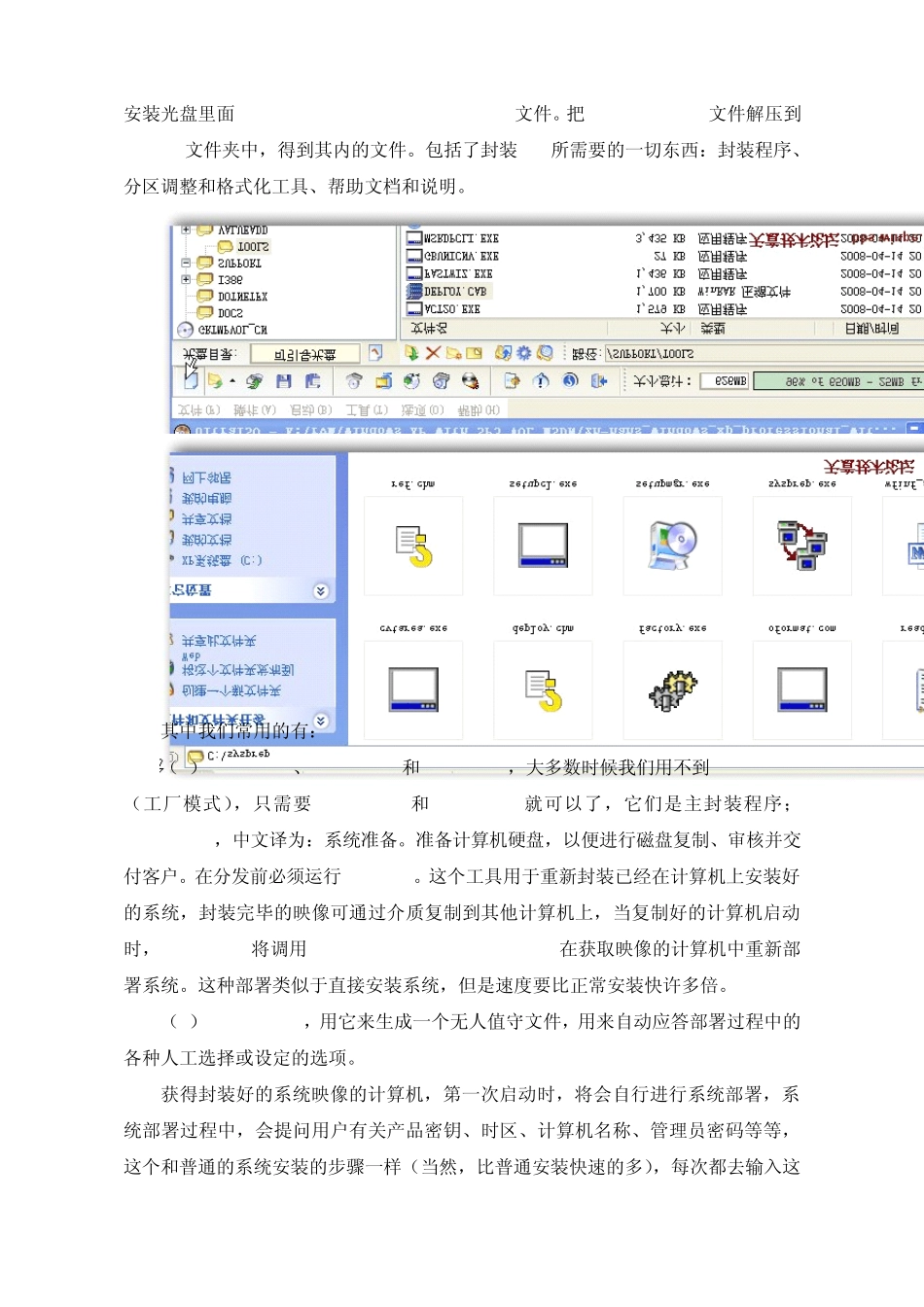Open the 可引导光盘 disc type box
The width and height of the screenshot is (924, 1307).
coord(304,353)
